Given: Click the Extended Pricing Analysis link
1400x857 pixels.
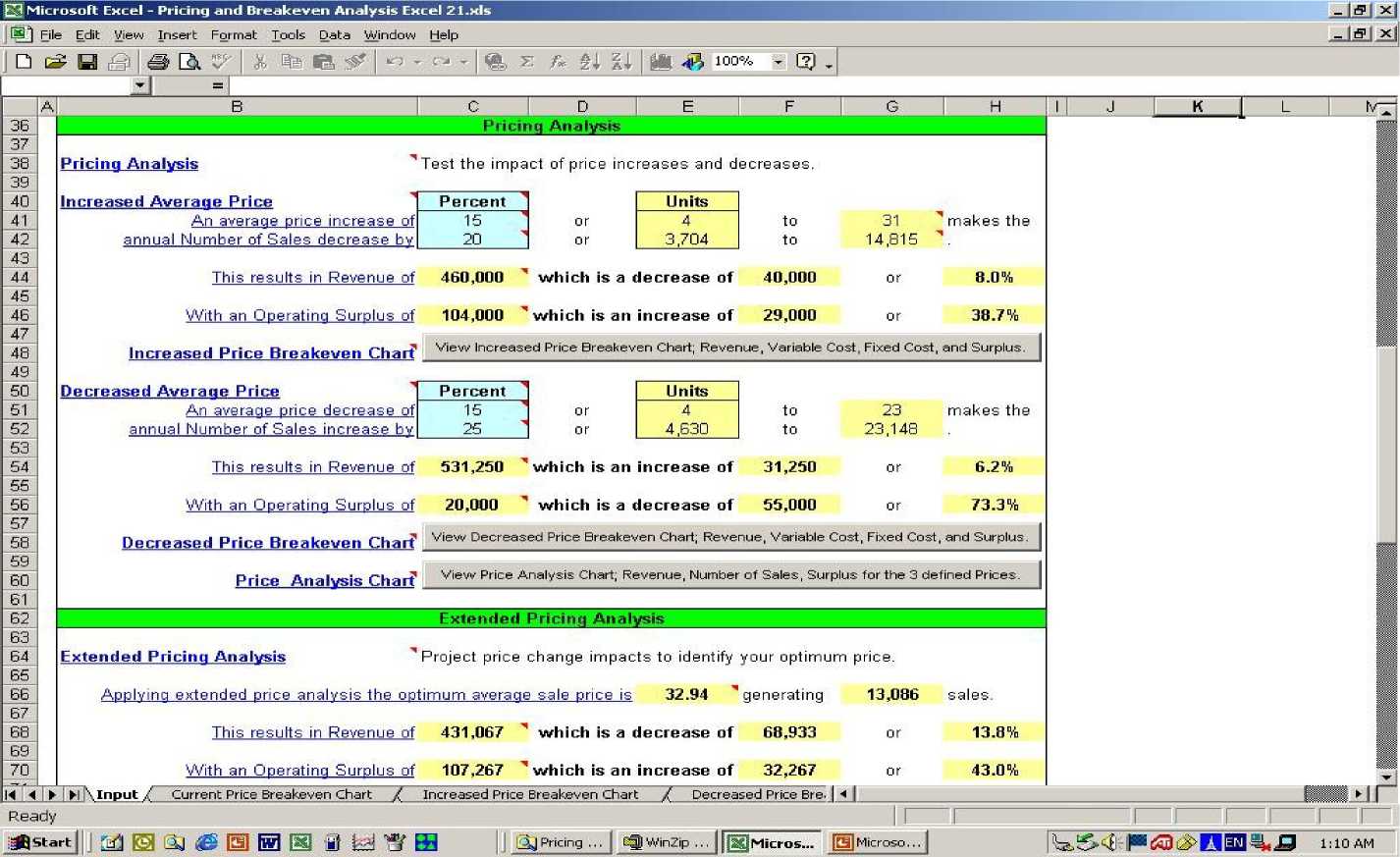Looking at the screenshot, I should (173, 657).
